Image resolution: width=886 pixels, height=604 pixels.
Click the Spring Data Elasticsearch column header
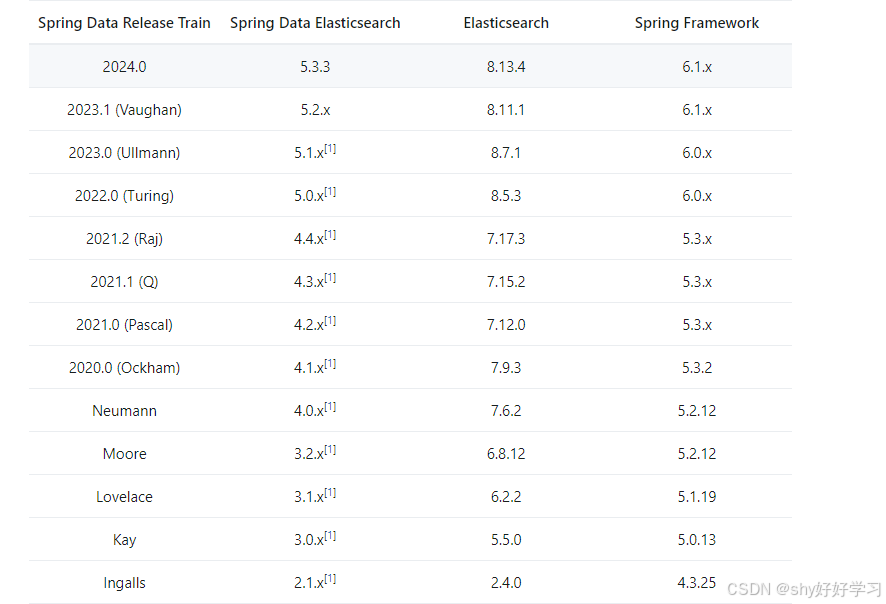click(315, 23)
